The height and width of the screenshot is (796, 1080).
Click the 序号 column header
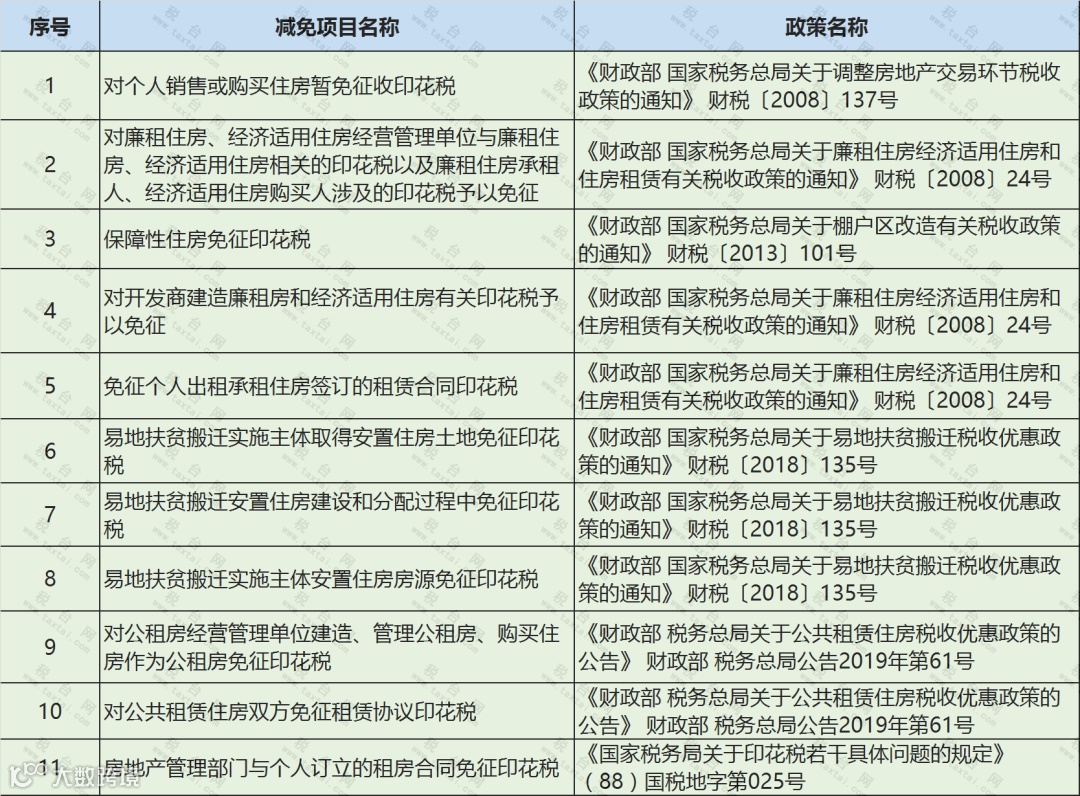click(x=50, y=26)
